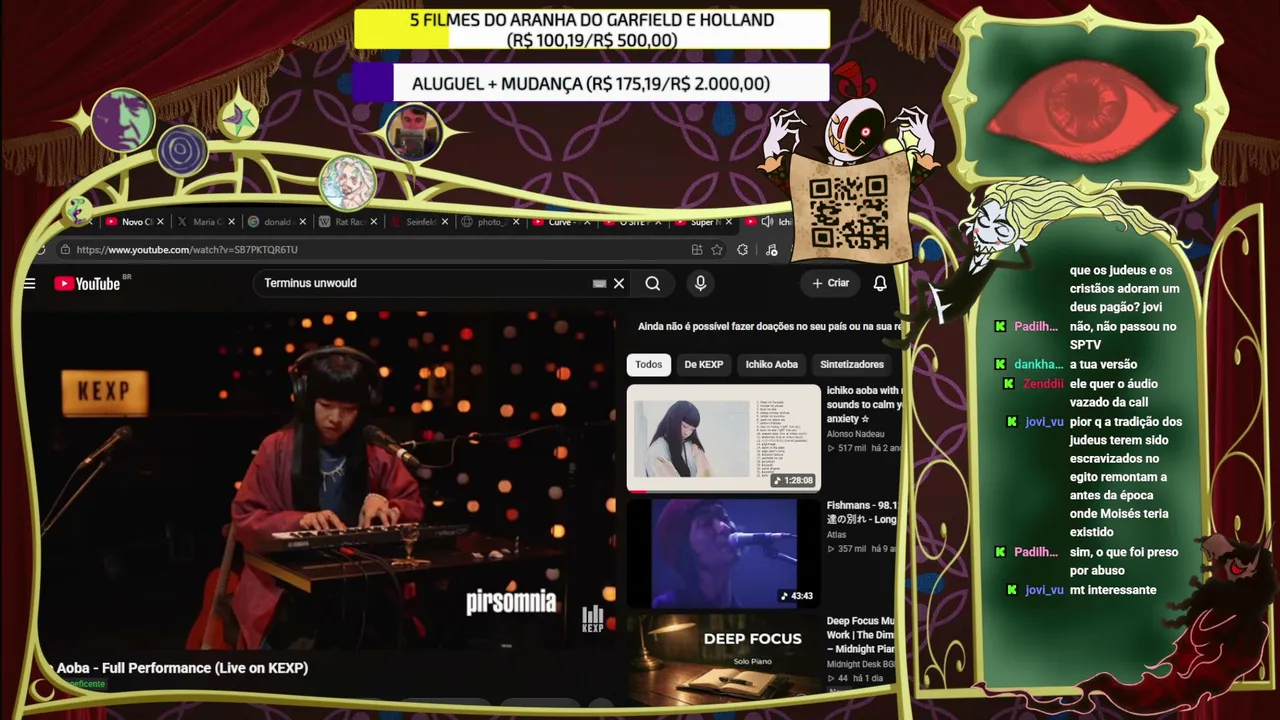The height and width of the screenshot is (720, 1280).
Task: Bookmark this page with the star icon
Action: [717, 250]
